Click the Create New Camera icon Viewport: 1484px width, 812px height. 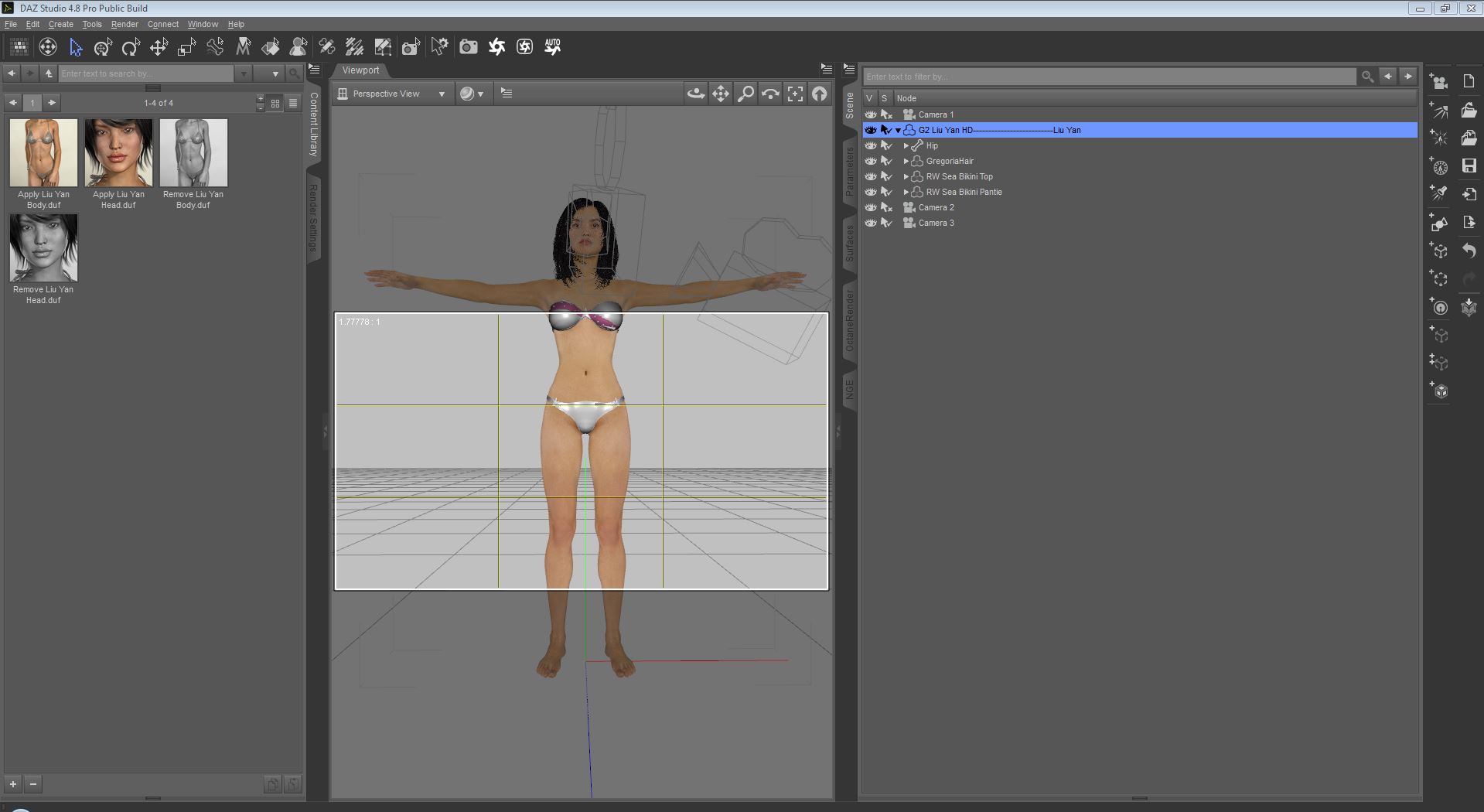tap(1438, 82)
